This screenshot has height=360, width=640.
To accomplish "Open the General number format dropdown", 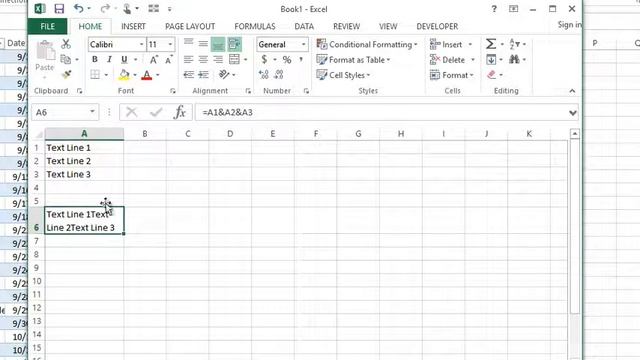I will (x=303, y=44).
